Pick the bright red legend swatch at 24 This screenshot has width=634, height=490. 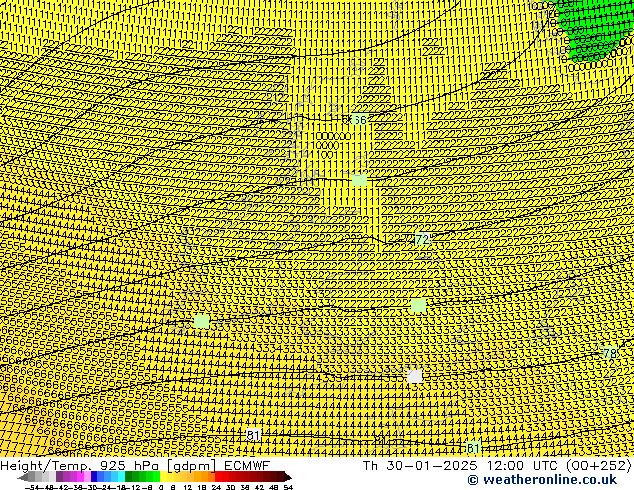click(219, 477)
